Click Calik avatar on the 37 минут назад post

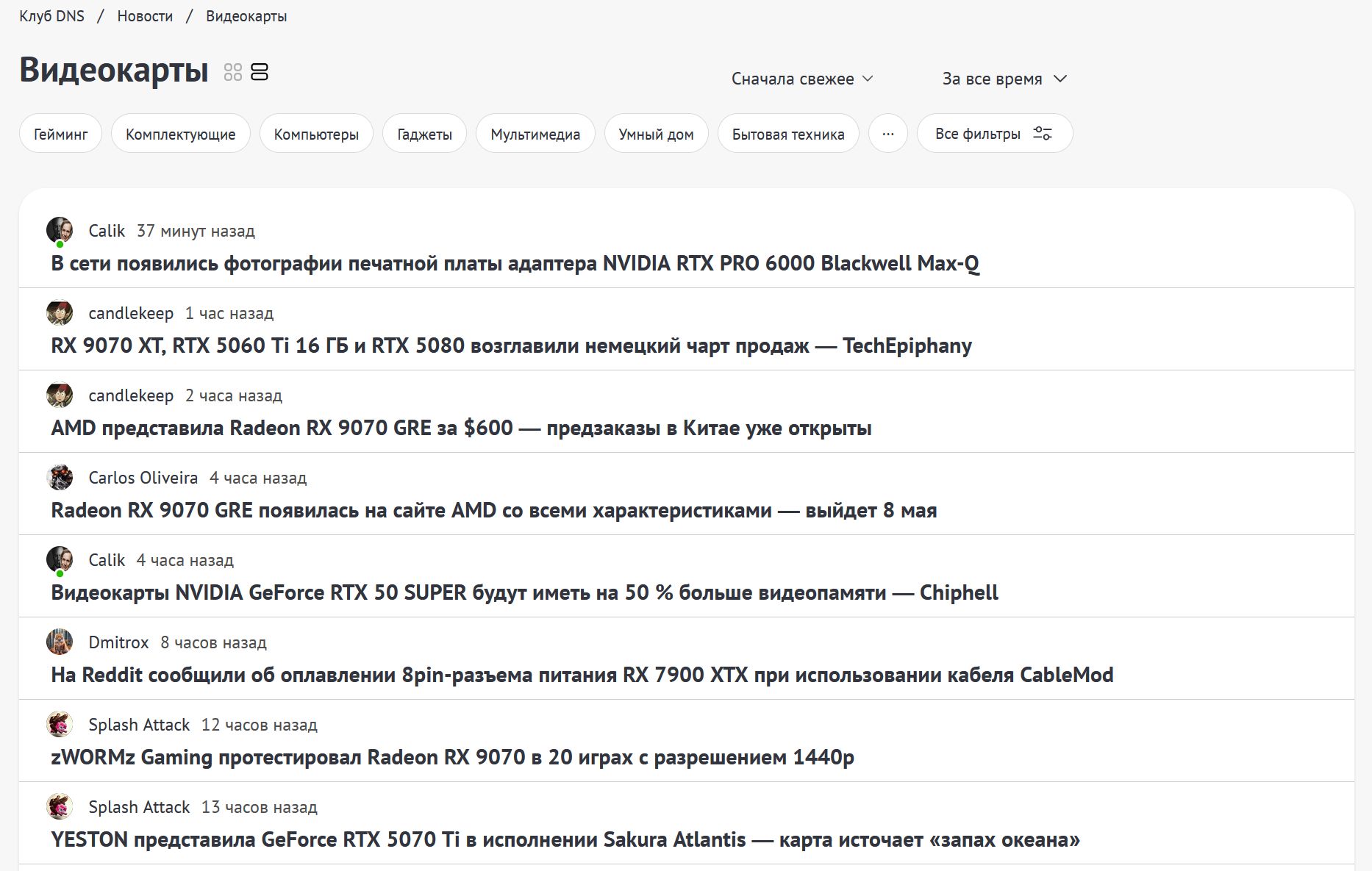click(x=60, y=231)
